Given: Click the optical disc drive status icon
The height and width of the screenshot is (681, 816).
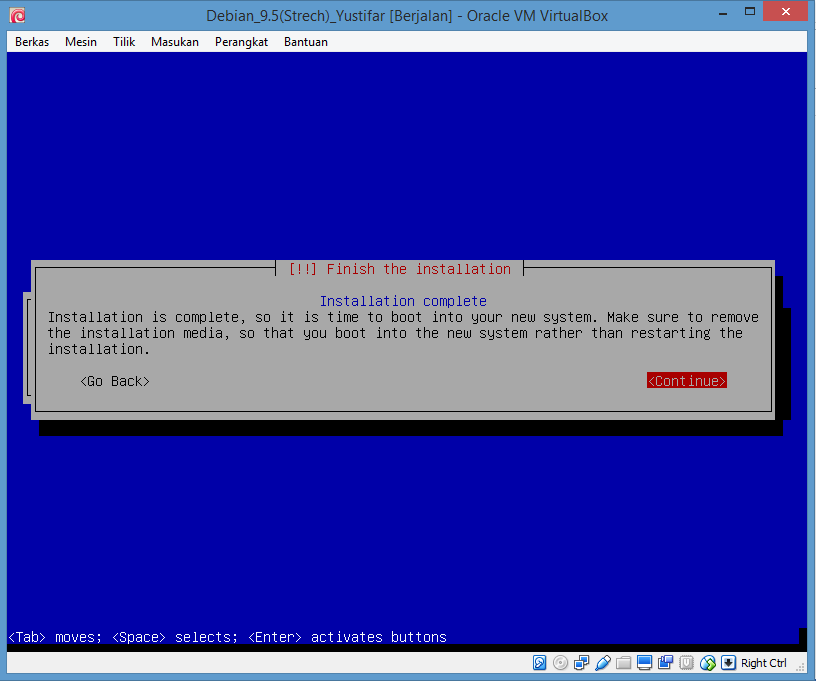Looking at the screenshot, I should (560, 663).
